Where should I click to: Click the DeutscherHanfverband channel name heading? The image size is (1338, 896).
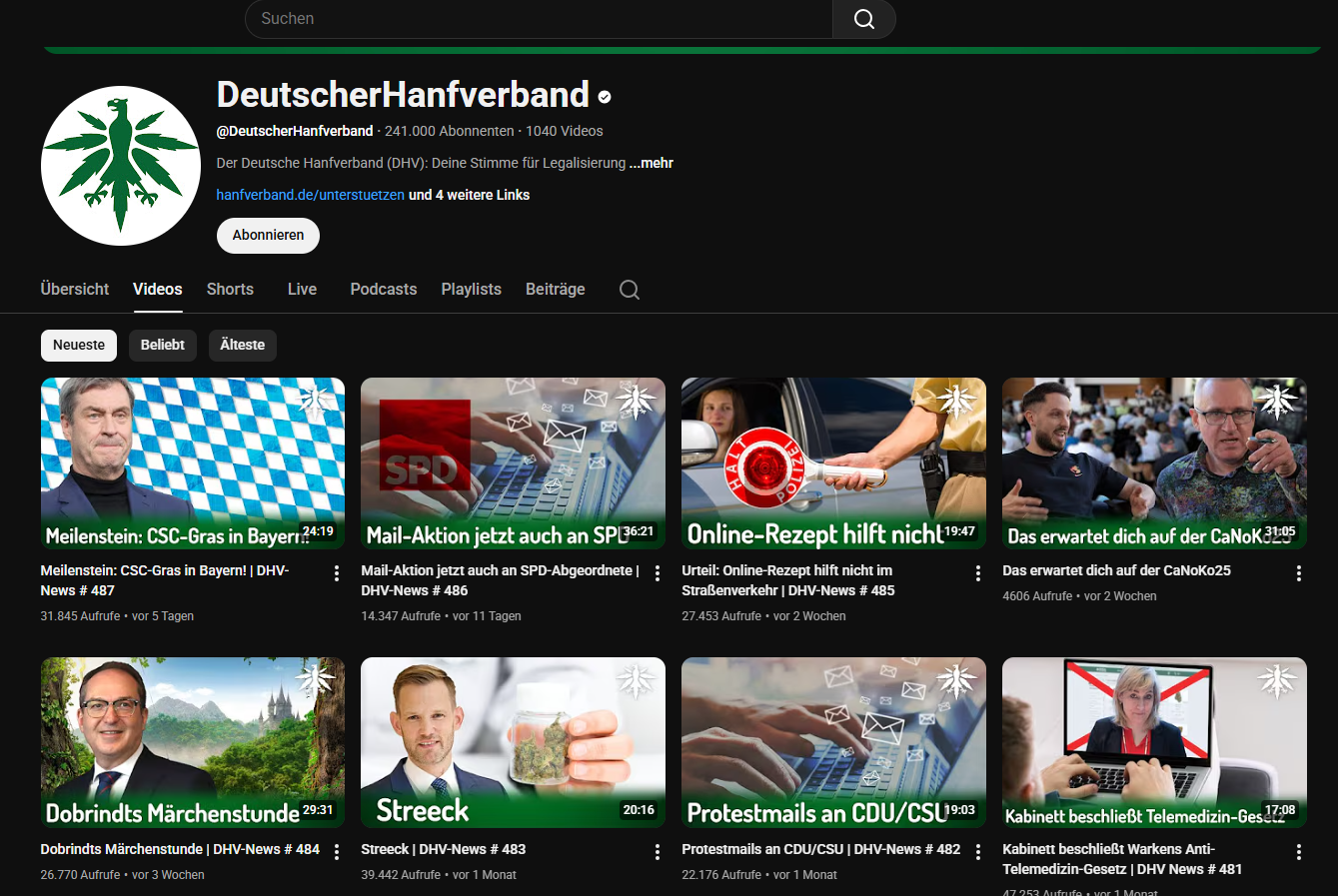coord(403,95)
